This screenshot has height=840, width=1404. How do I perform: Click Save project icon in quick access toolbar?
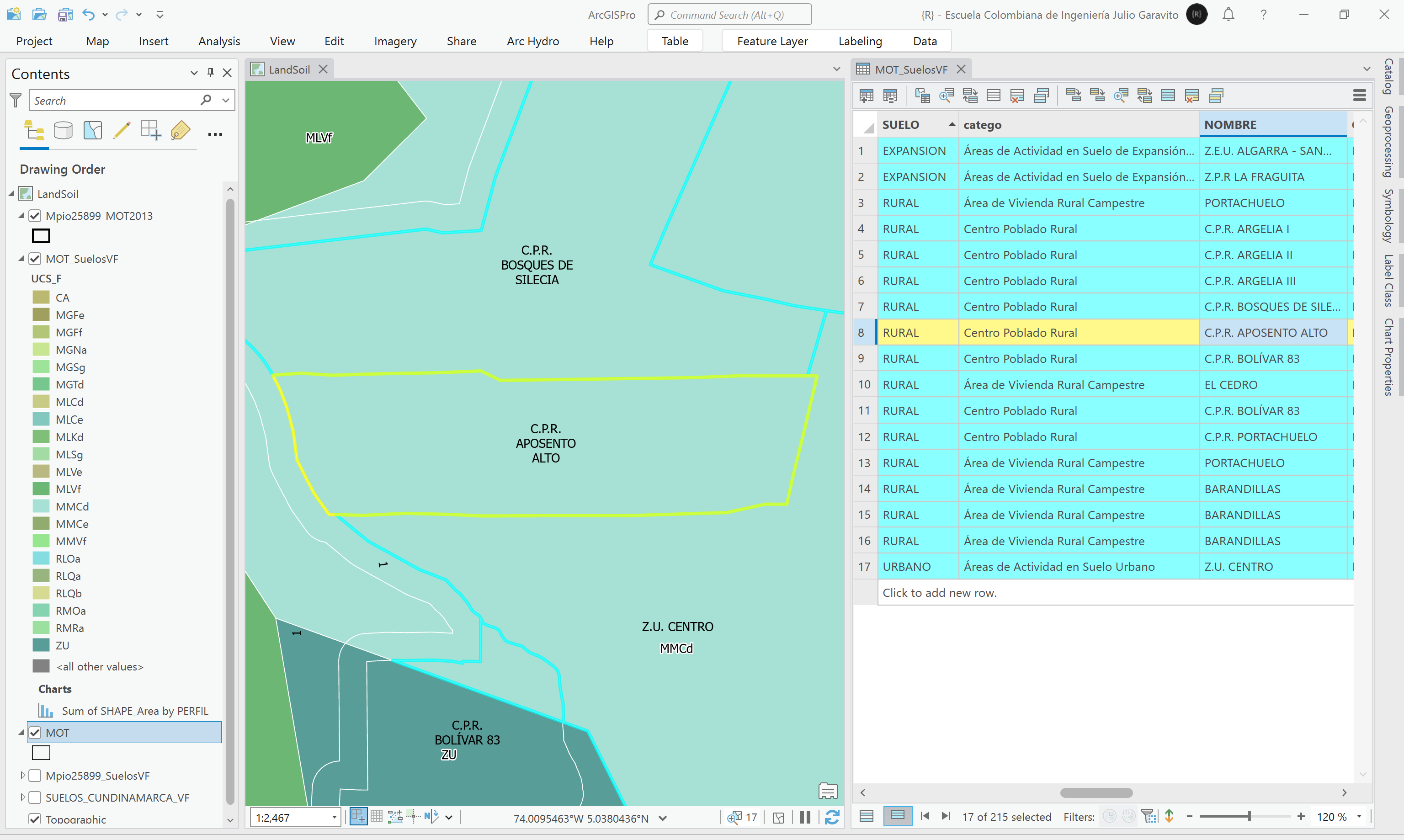pyautogui.click(x=65, y=14)
